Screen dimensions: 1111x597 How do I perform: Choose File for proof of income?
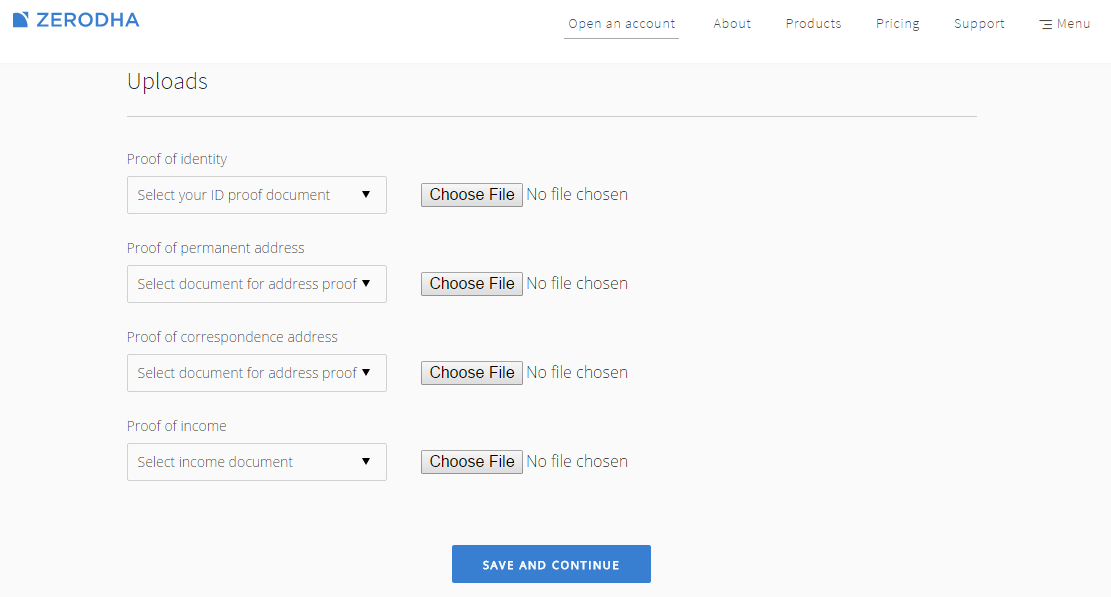pos(472,462)
